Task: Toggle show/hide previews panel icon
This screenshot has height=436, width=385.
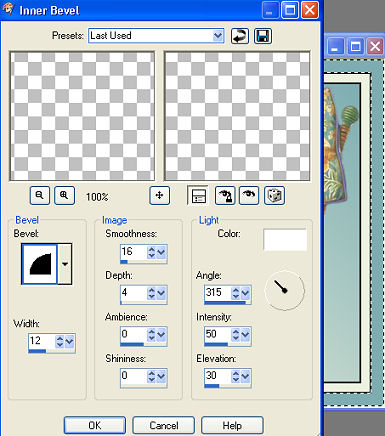Action: 198,195
